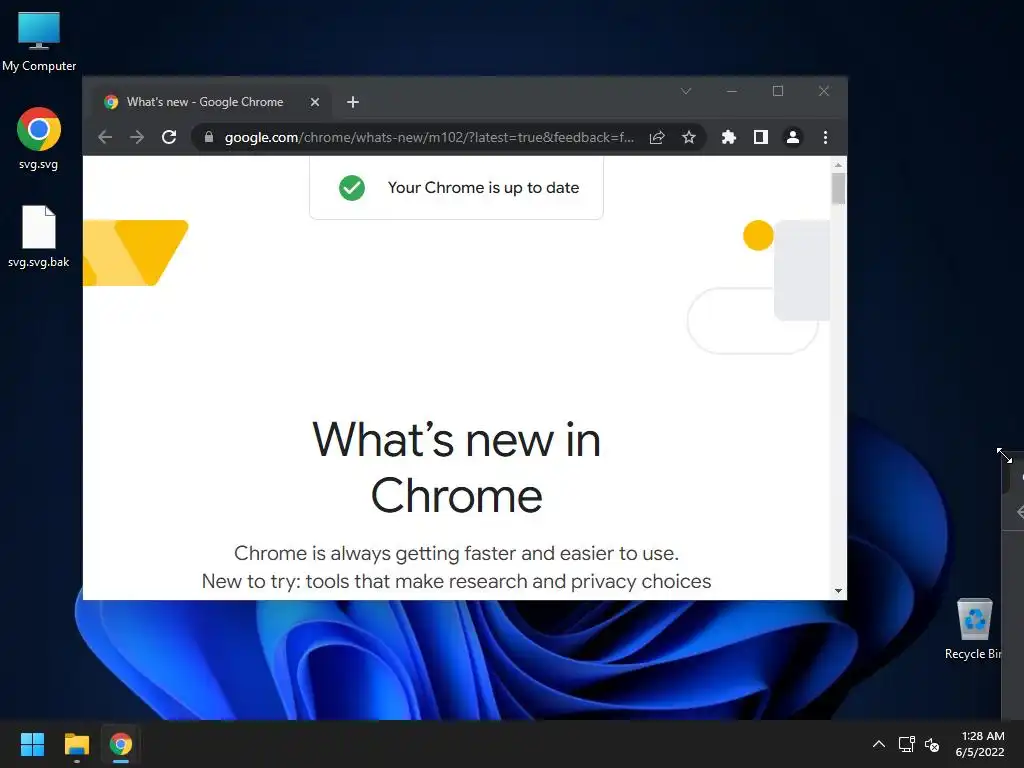Open the Windows Start menu
1024x768 pixels.
tap(32, 744)
